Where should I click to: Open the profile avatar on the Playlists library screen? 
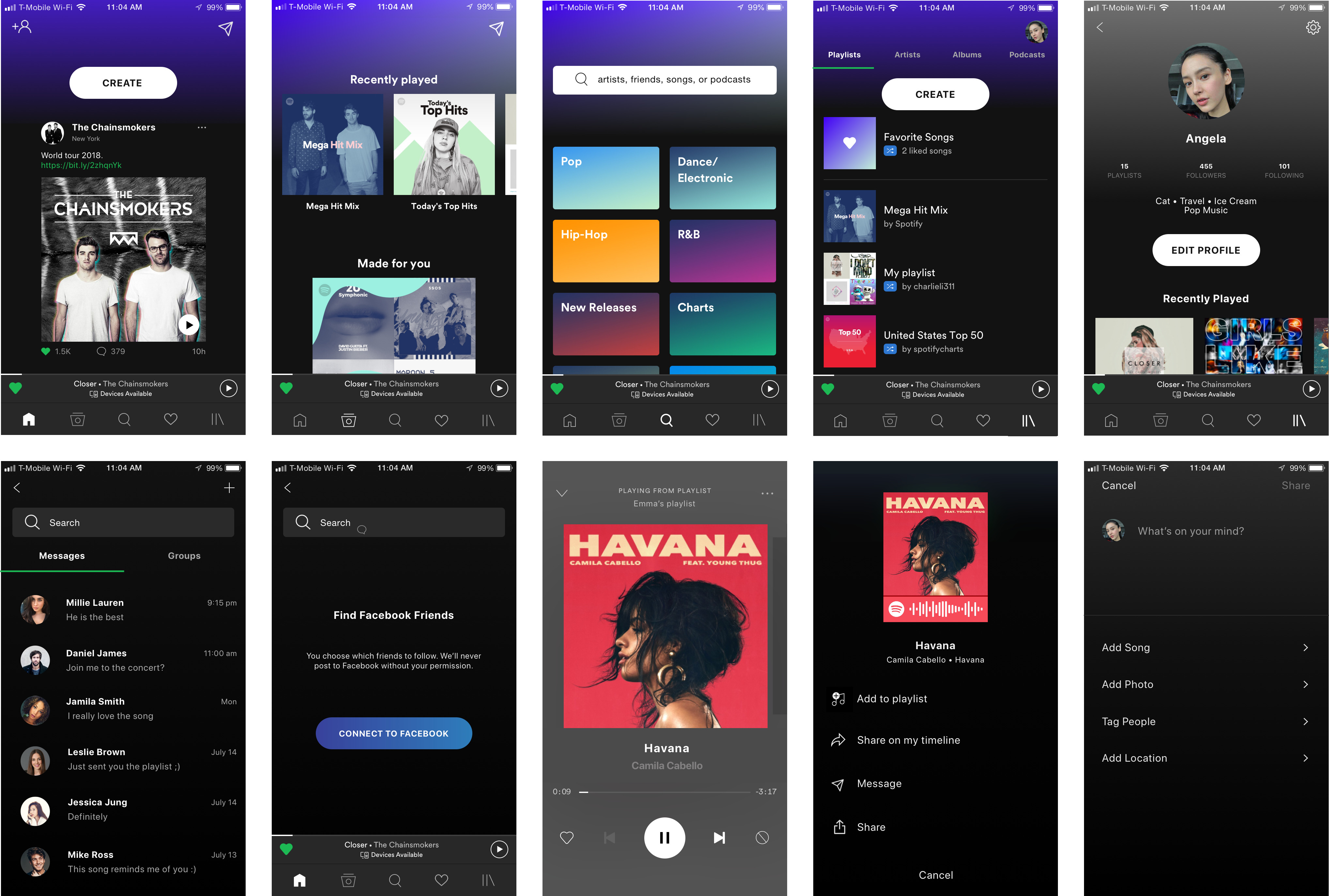tap(1036, 32)
